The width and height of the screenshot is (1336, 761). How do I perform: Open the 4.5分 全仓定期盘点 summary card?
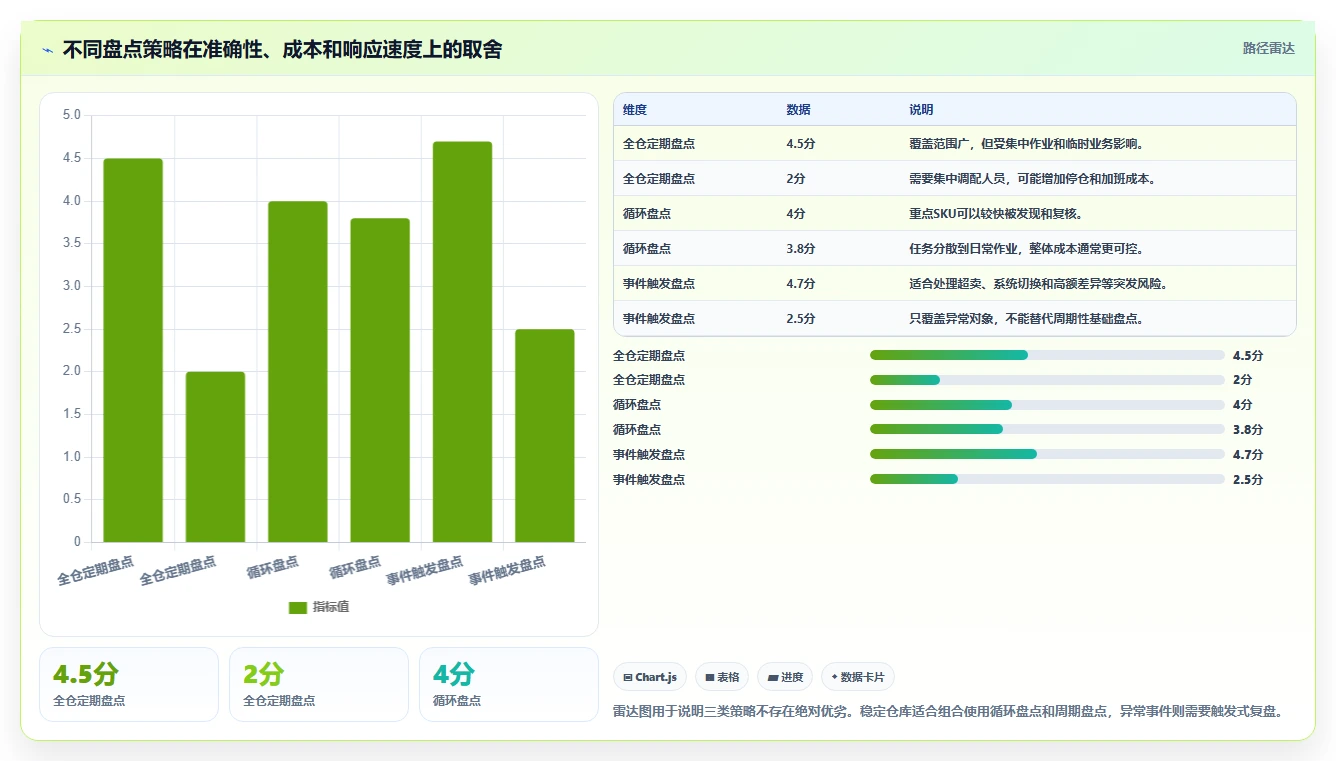pos(129,684)
